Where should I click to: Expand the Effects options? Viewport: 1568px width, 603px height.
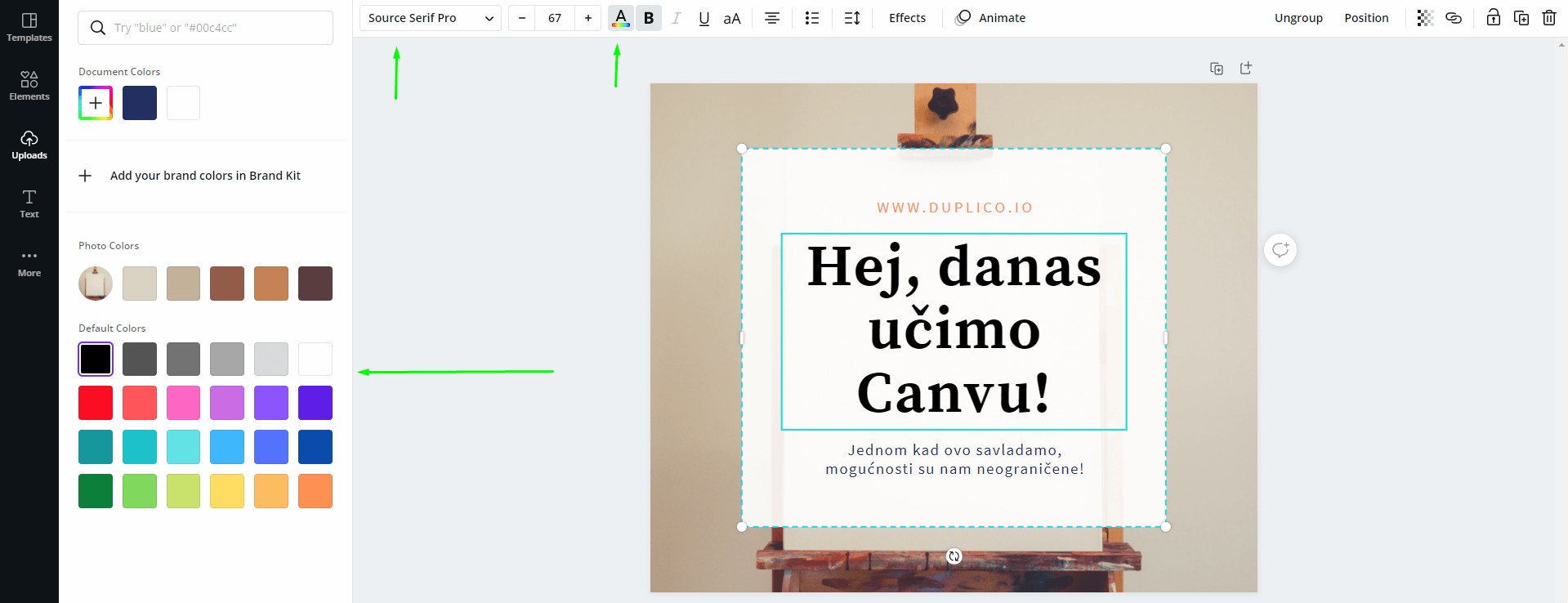907,18
